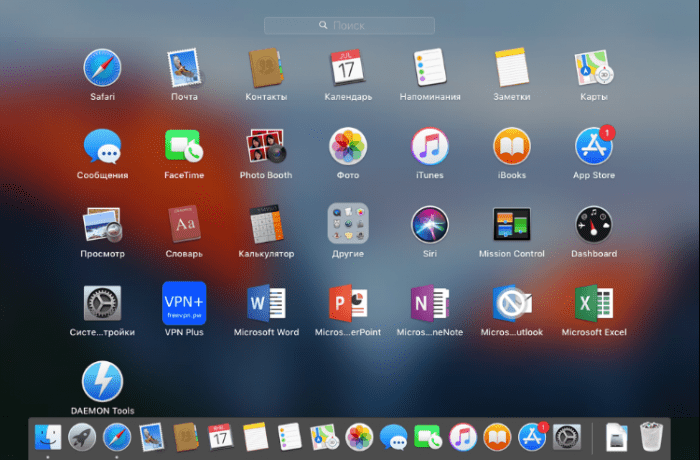Open Microsoft Excel

pyautogui.click(x=594, y=303)
